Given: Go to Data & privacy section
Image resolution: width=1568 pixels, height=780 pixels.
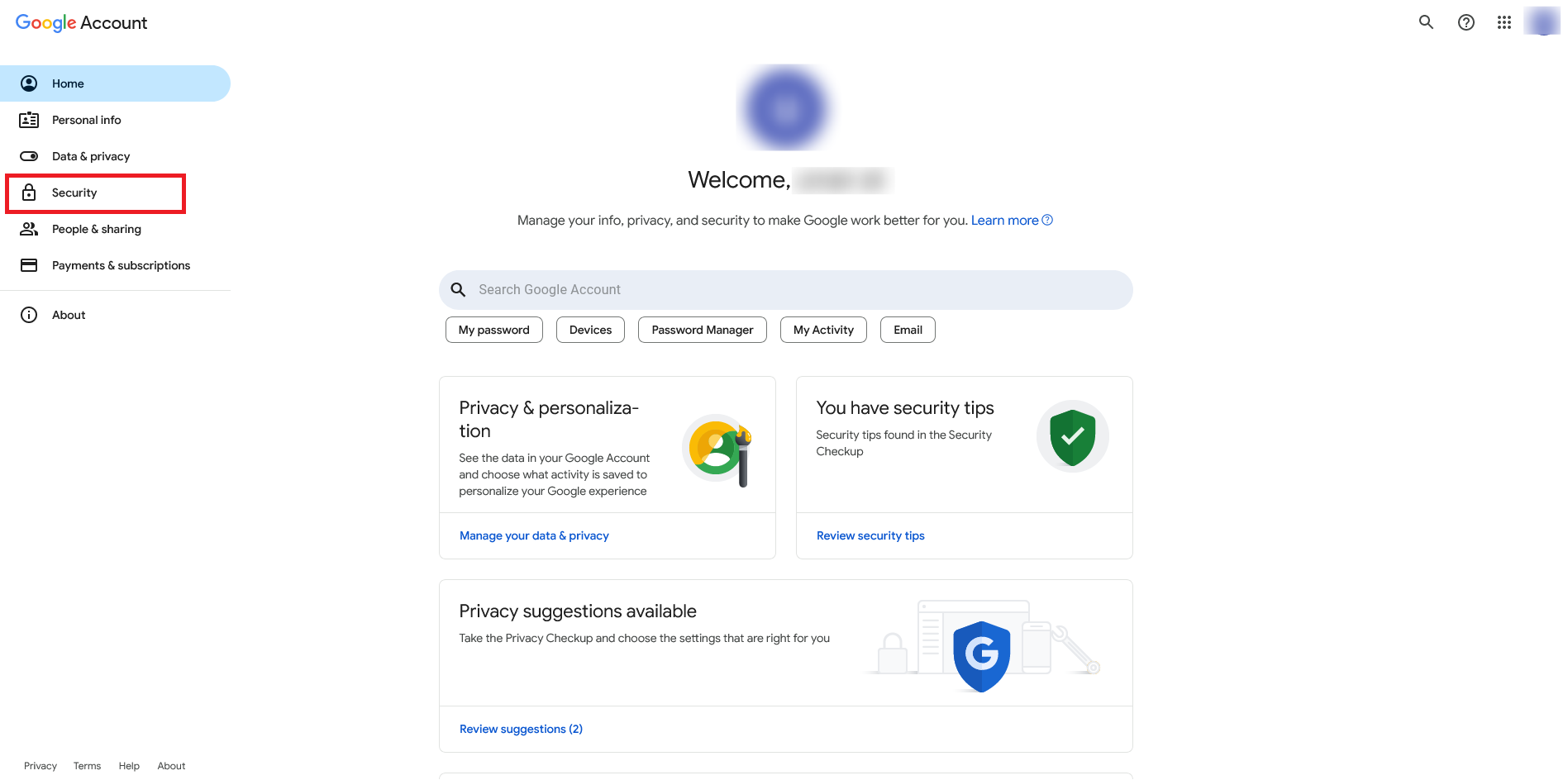Looking at the screenshot, I should coord(91,156).
